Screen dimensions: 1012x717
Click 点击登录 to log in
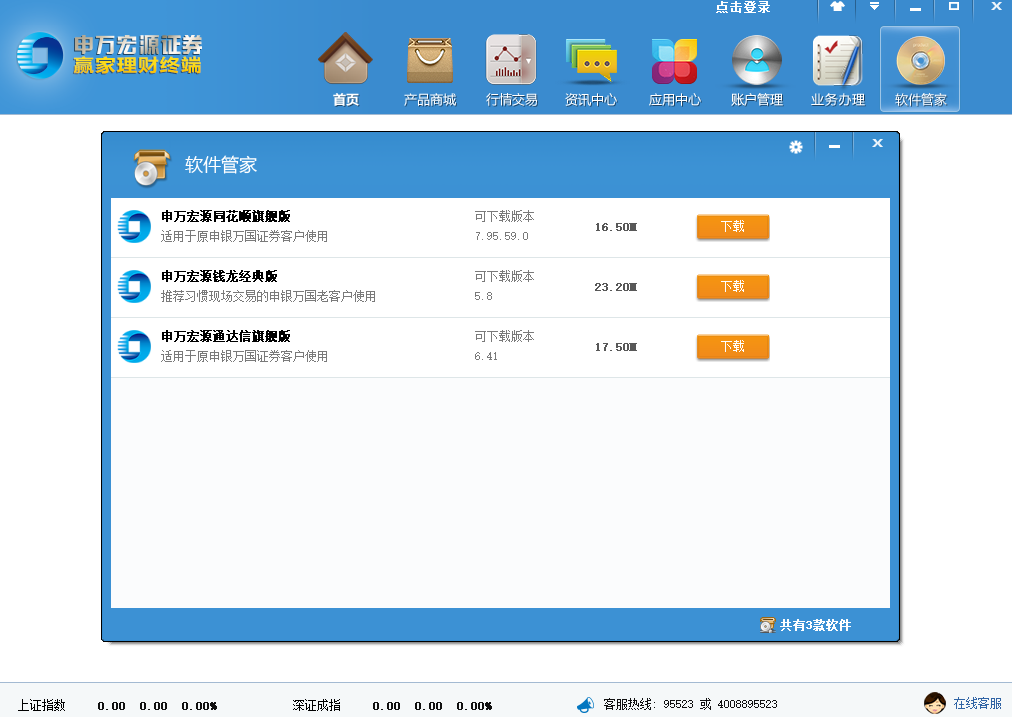(743, 7)
